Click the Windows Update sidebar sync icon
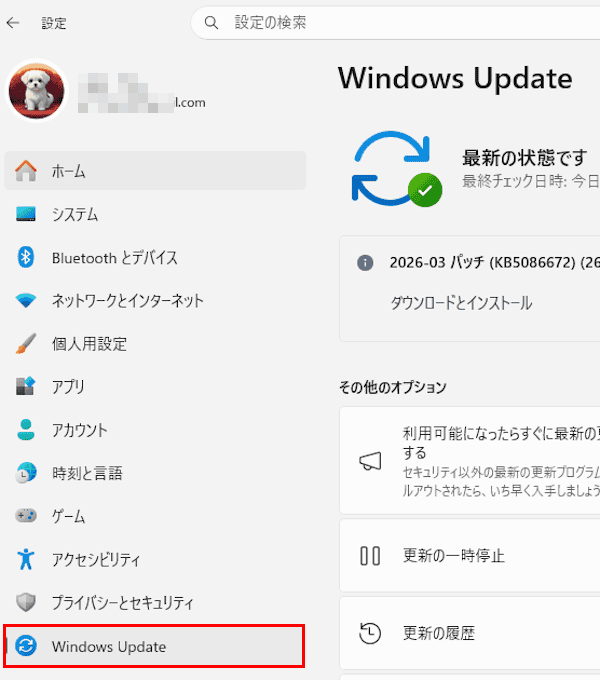Image resolution: width=600 pixels, height=680 pixels. pyautogui.click(x=26, y=646)
